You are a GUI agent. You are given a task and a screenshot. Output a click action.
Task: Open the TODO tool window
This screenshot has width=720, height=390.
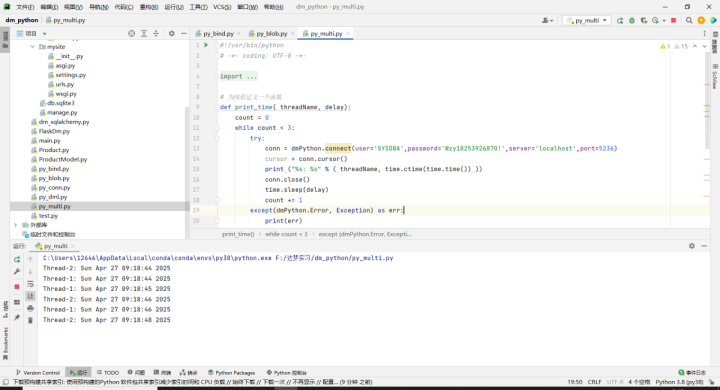pos(108,373)
